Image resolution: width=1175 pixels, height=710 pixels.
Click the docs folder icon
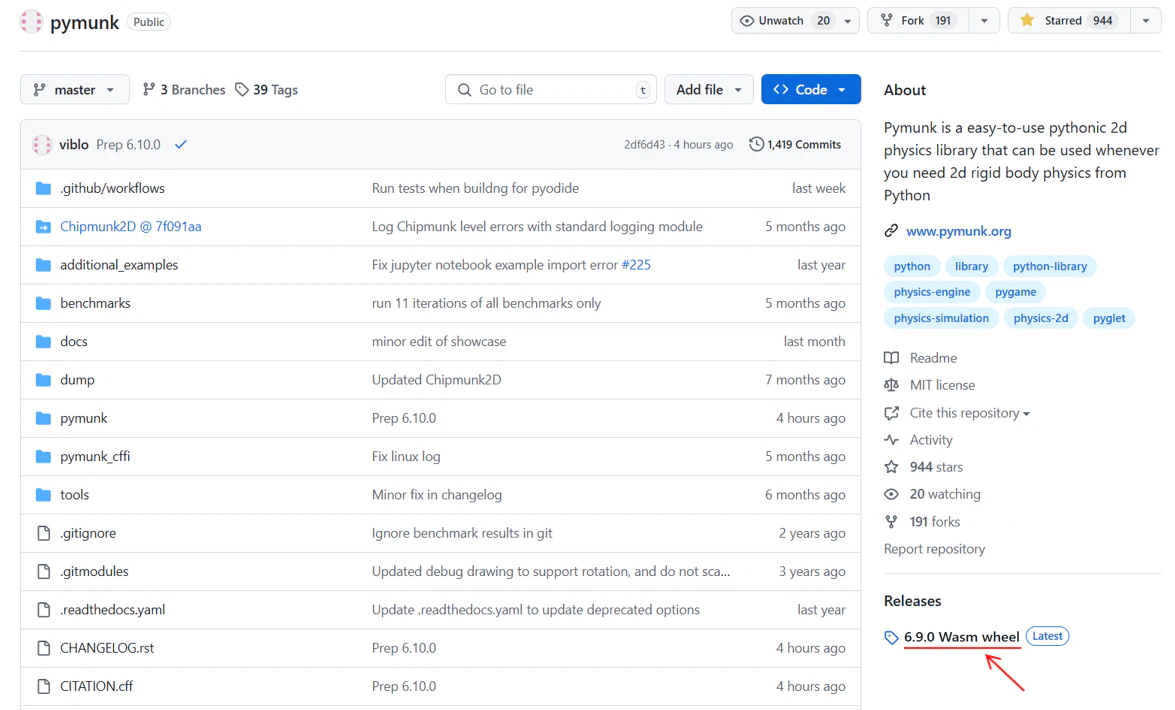pyautogui.click(x=43, y=341)
